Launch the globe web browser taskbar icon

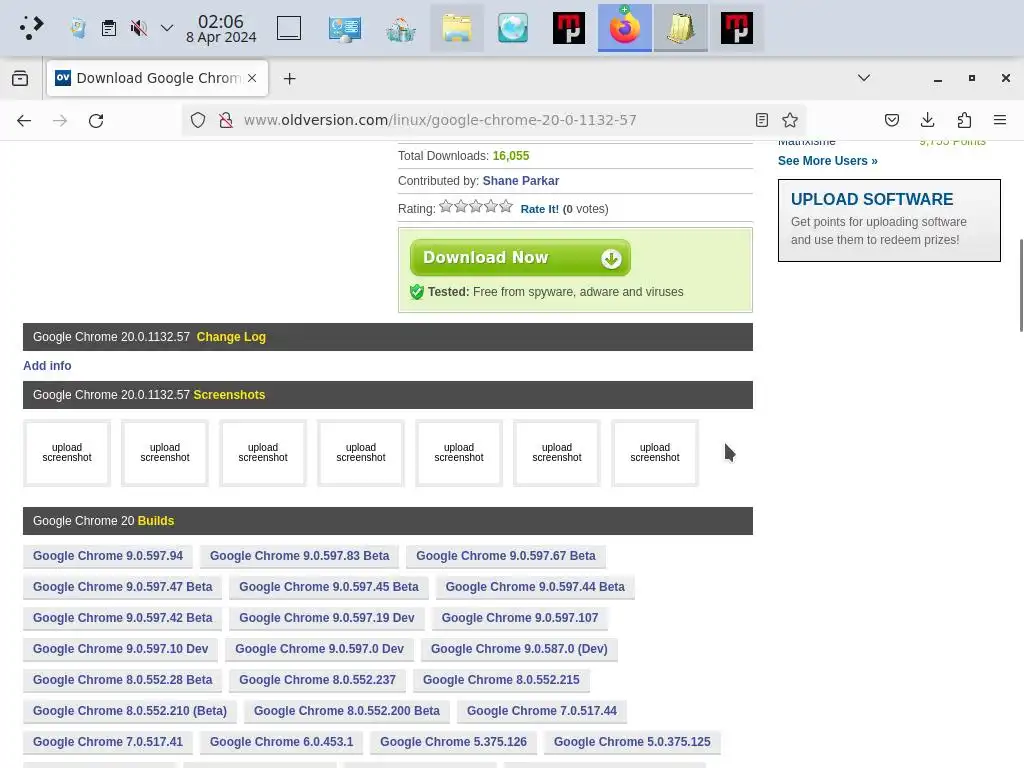click(x=513, y=28)
